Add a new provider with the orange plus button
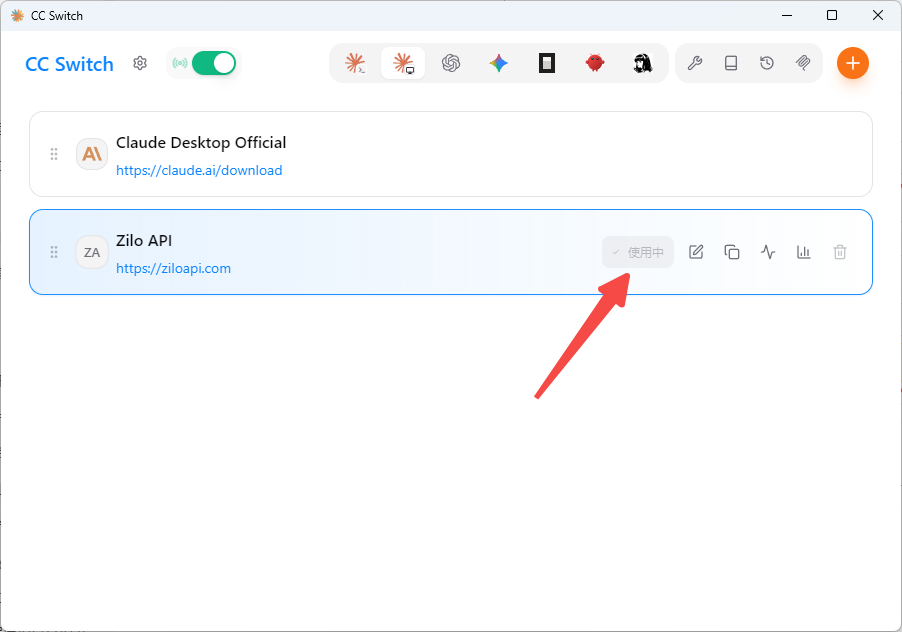Viewport: 902px width, 632px height. tap(853, 63)
